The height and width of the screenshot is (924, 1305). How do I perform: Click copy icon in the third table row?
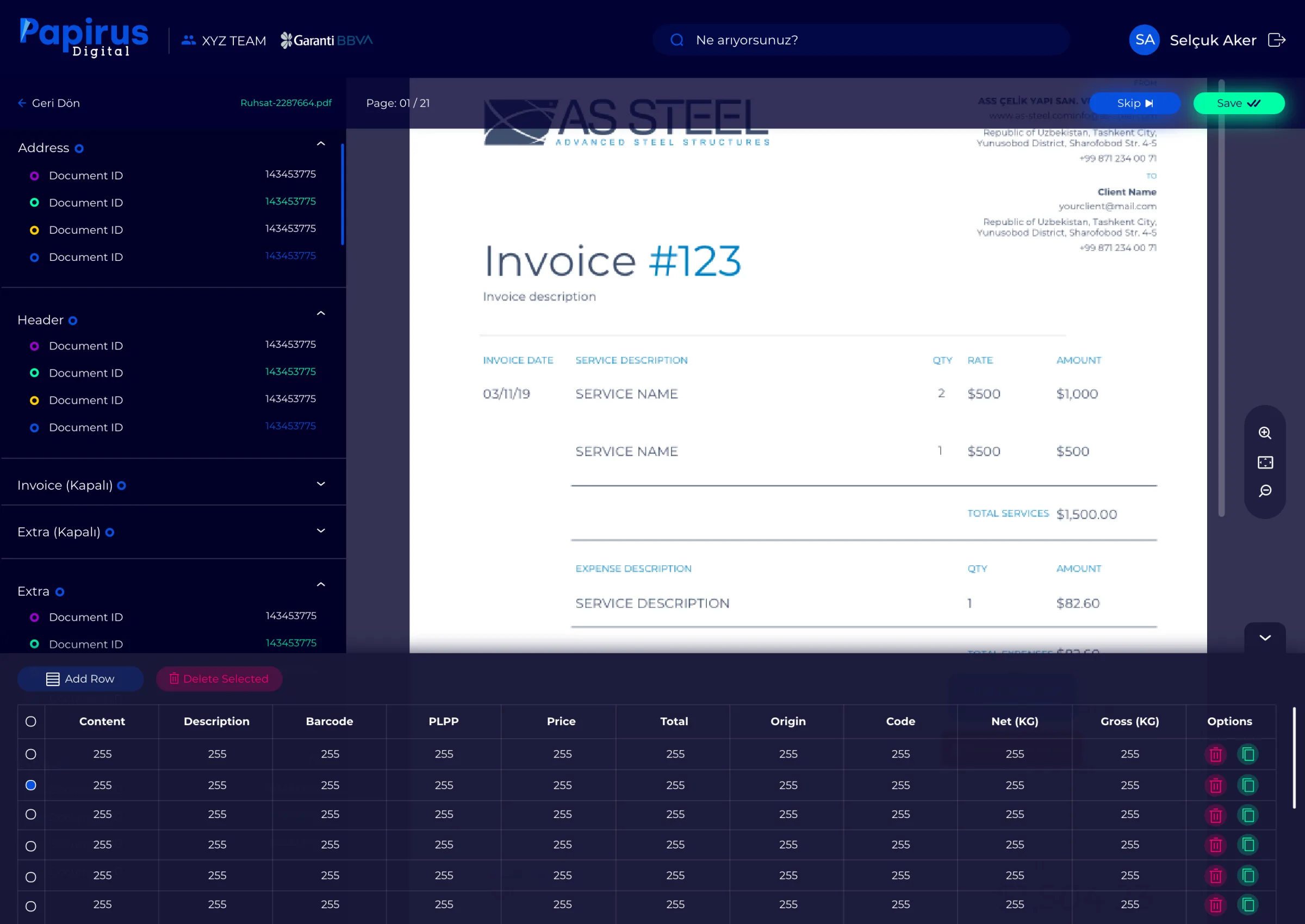click(x=1247, y=815)
